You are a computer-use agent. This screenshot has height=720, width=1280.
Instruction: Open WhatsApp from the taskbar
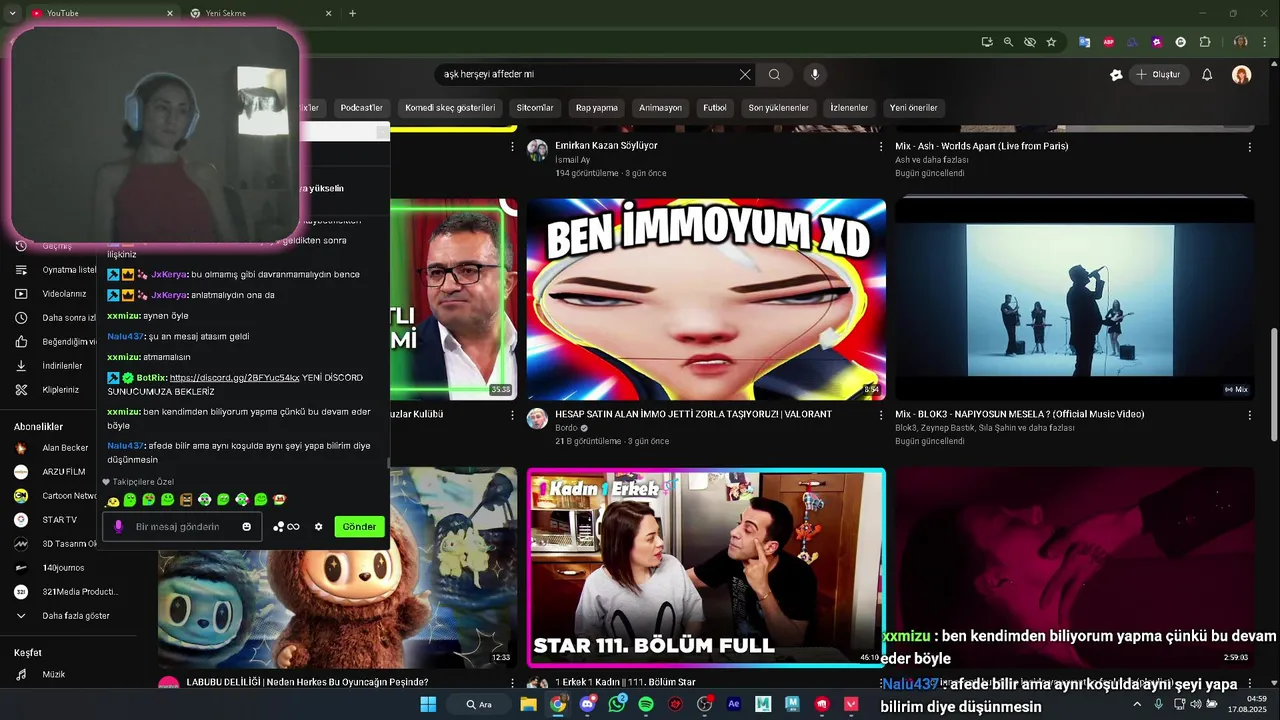(x=616, y=704)
